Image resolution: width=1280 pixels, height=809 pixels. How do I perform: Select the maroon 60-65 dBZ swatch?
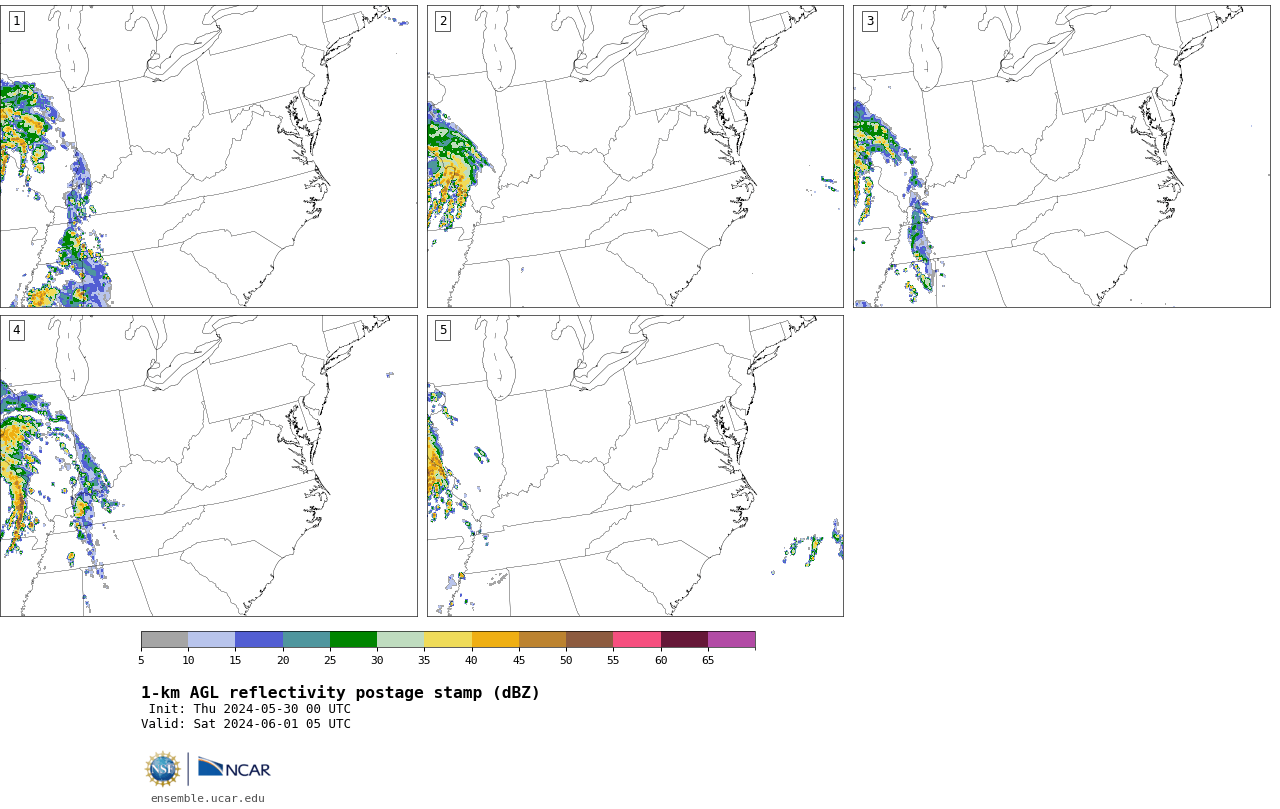point(684,640)
